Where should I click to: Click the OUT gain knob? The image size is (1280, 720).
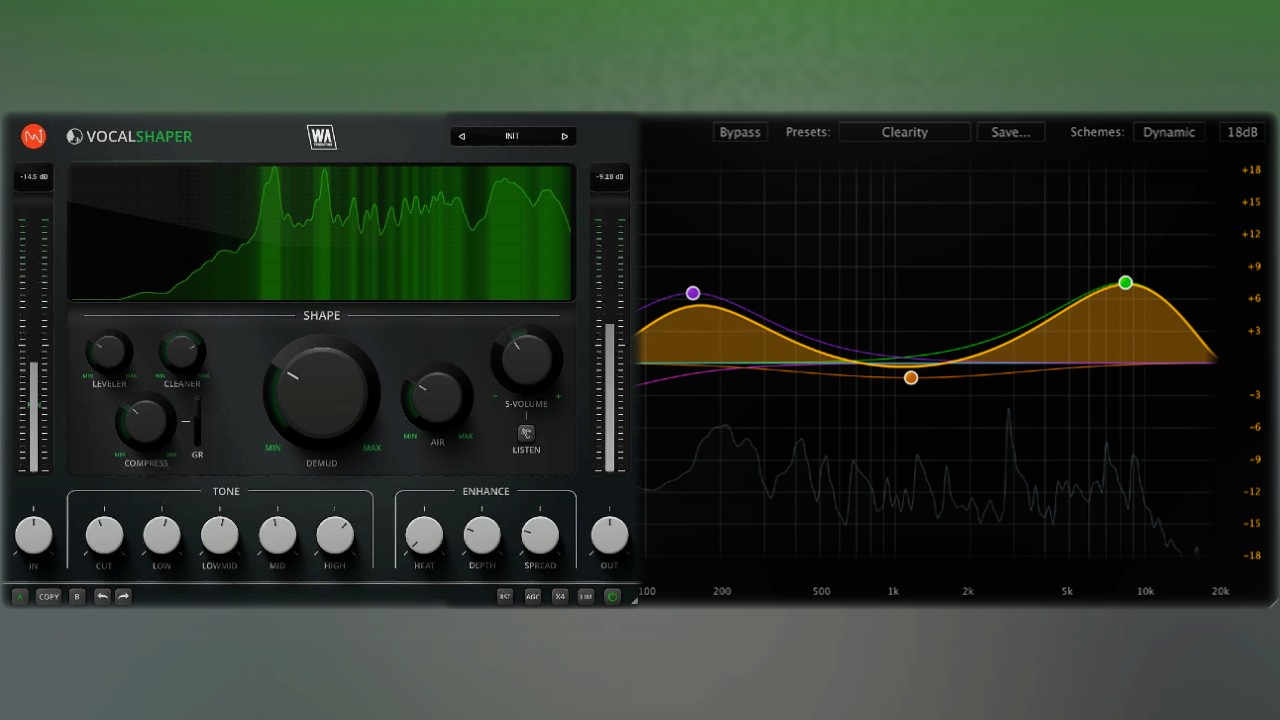609,536
